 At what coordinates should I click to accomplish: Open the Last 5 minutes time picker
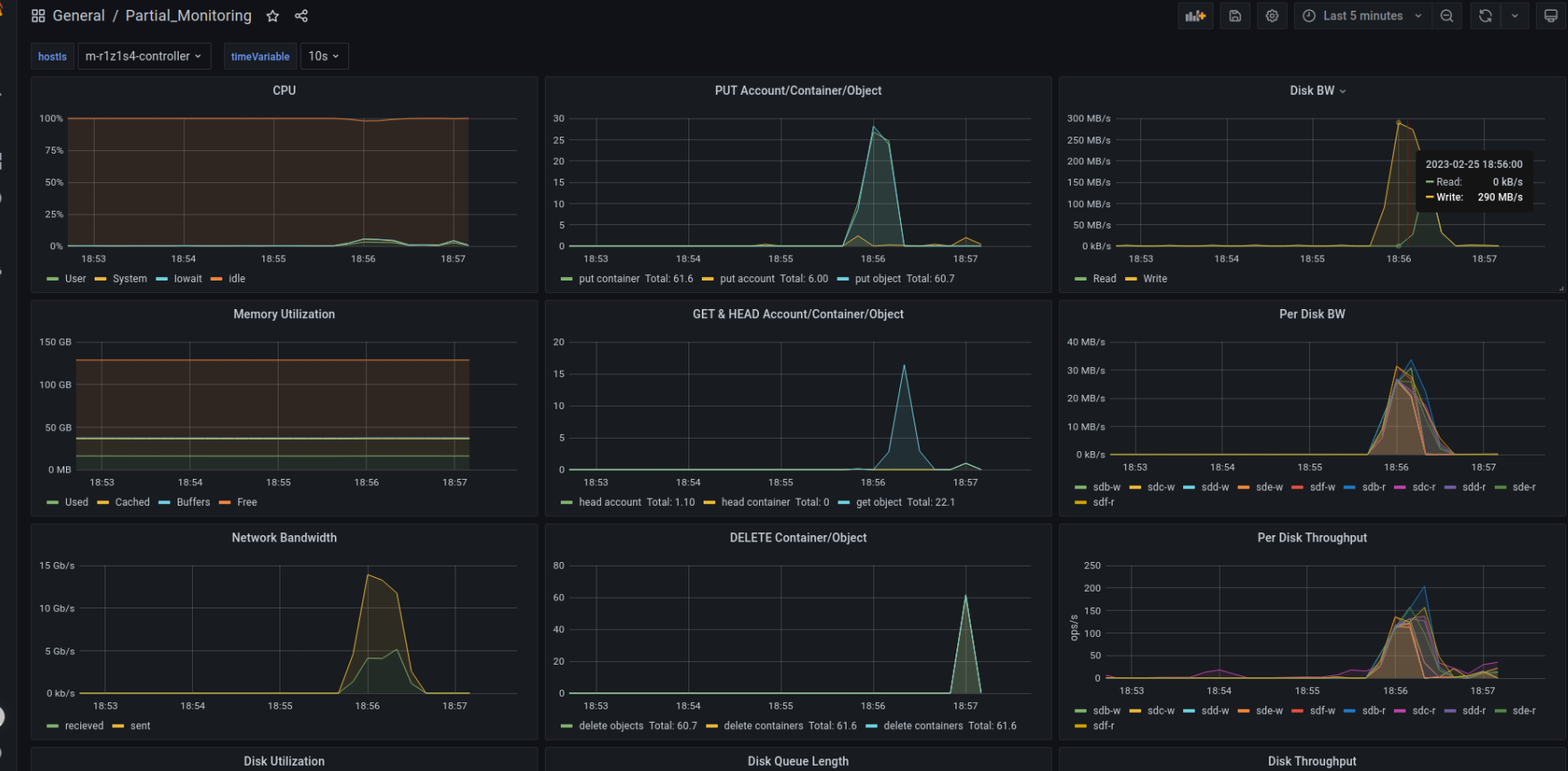(1363, 16)
